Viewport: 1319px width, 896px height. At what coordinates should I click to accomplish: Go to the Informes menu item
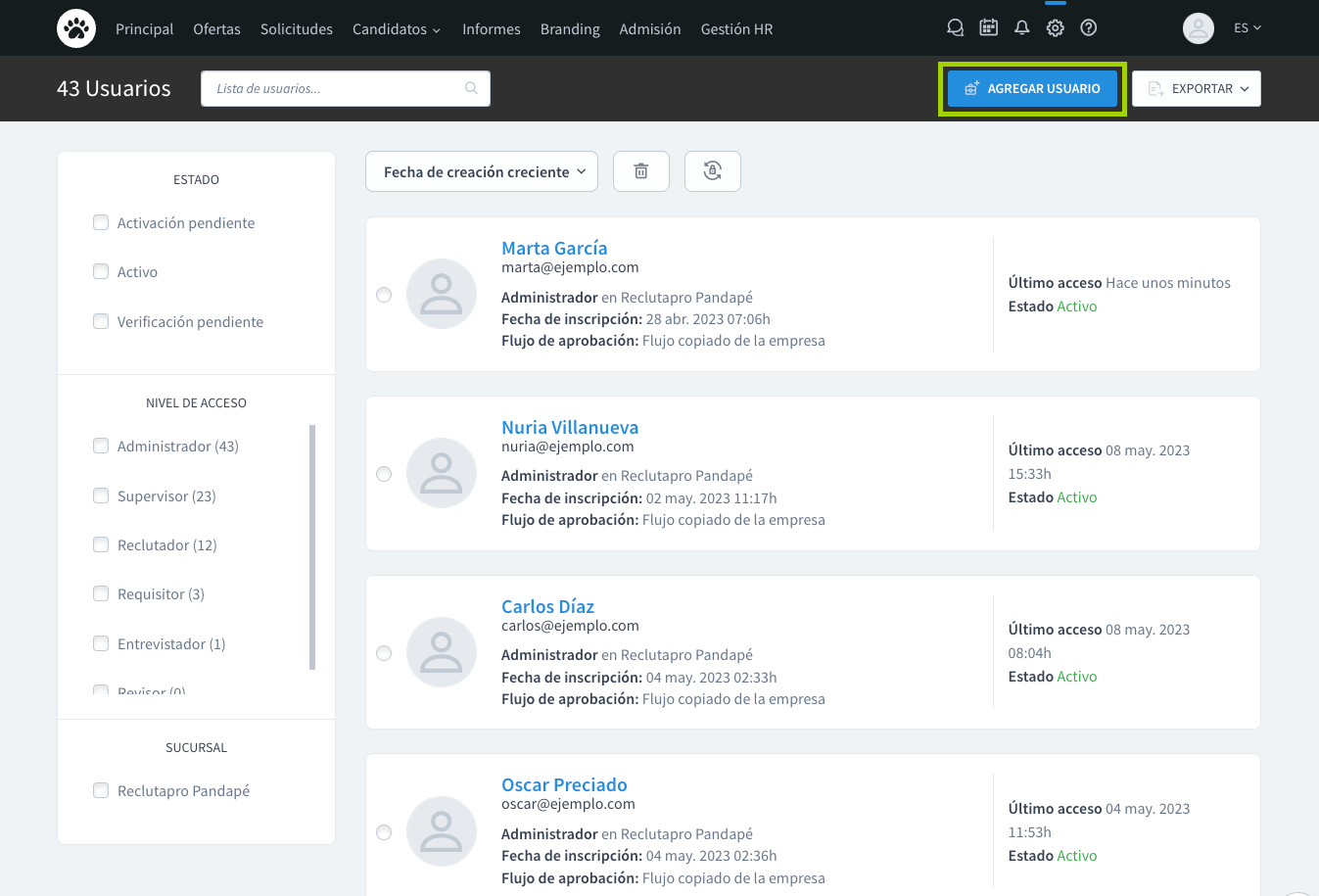click(x=491, y=29)
